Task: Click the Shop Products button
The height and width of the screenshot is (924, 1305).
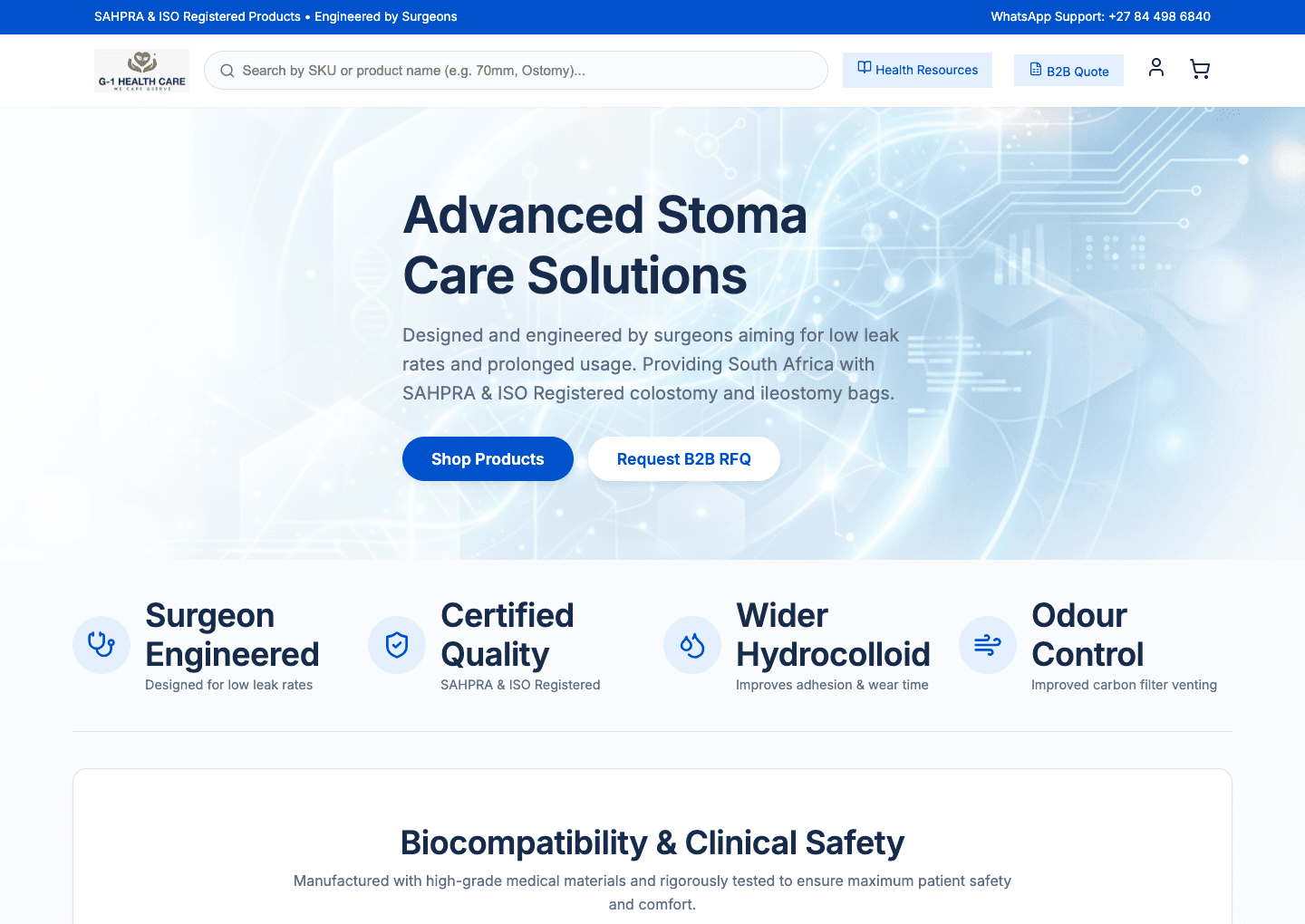Action: pos(488,459)
